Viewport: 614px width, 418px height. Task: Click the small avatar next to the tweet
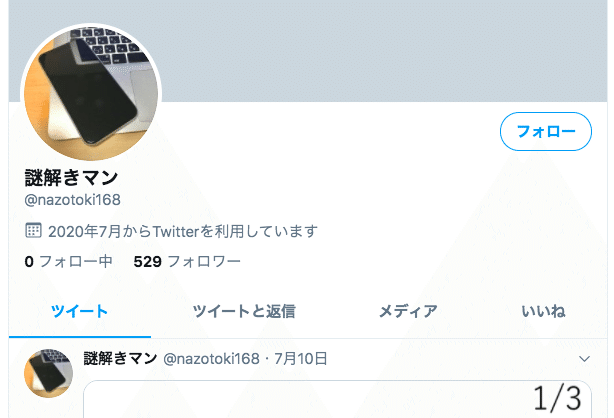49,373
